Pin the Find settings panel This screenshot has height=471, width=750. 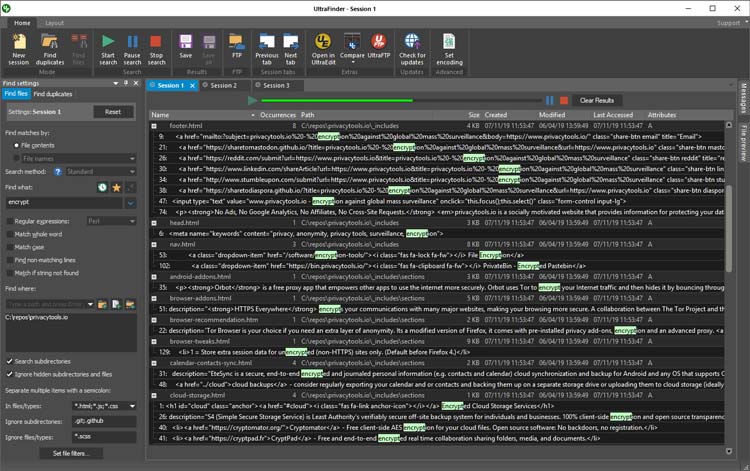pyautogui.click(x=126, y=83)
